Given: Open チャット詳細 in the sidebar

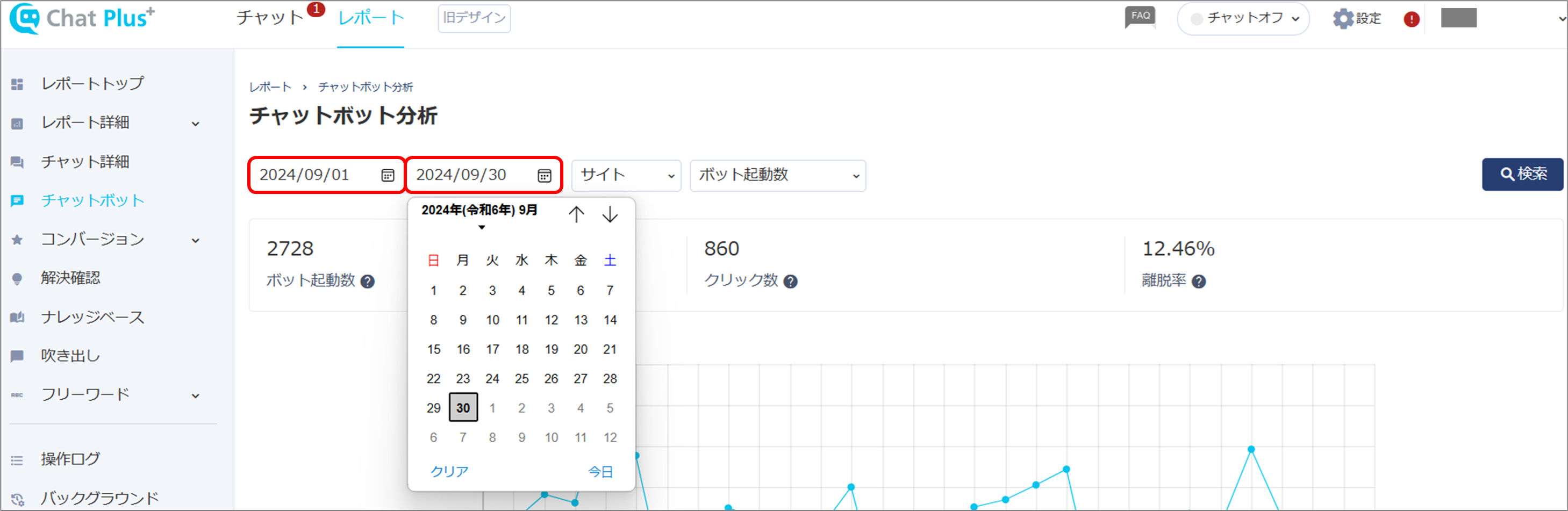Looking at the screenshot, I should click(85, 162).
